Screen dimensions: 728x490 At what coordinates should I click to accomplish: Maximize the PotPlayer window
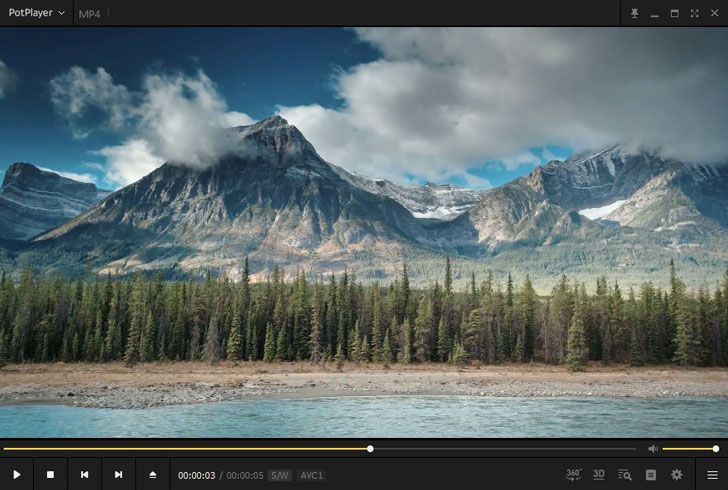(x=675, y=13)
